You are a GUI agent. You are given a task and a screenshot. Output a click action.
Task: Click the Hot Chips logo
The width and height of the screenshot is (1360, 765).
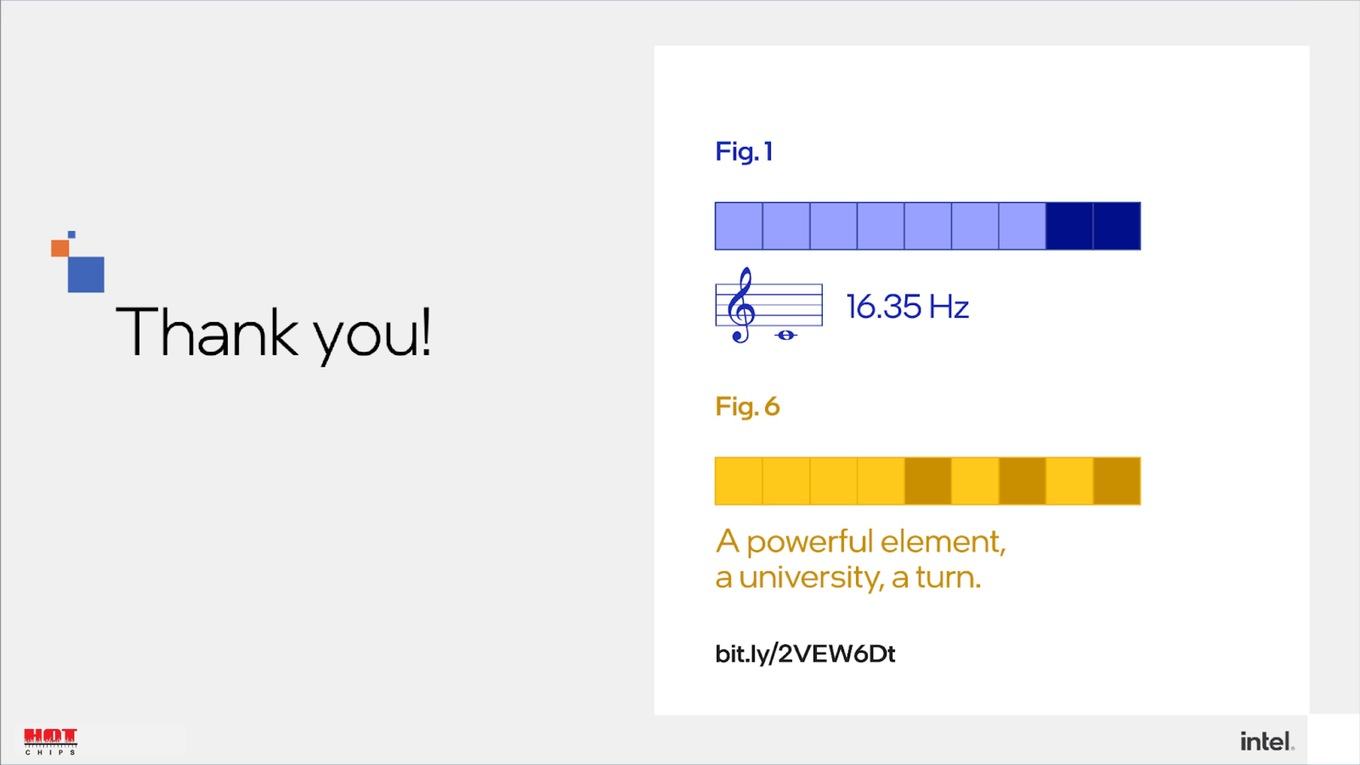(51, 742)
